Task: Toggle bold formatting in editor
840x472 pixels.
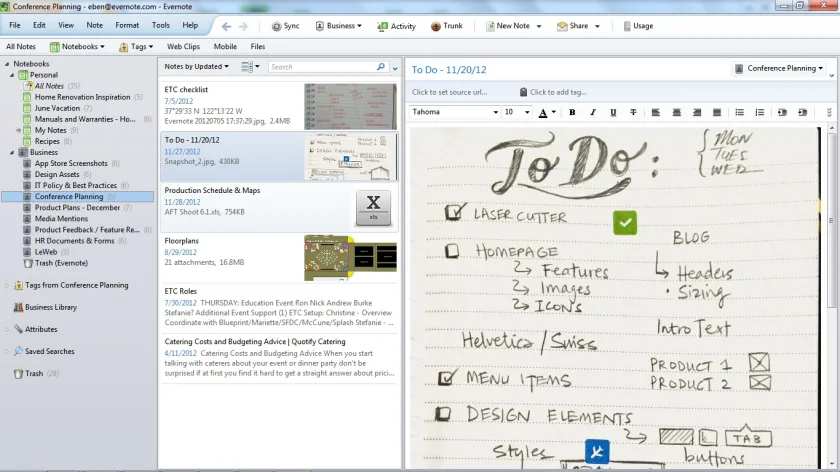Action: click(572, 113)
